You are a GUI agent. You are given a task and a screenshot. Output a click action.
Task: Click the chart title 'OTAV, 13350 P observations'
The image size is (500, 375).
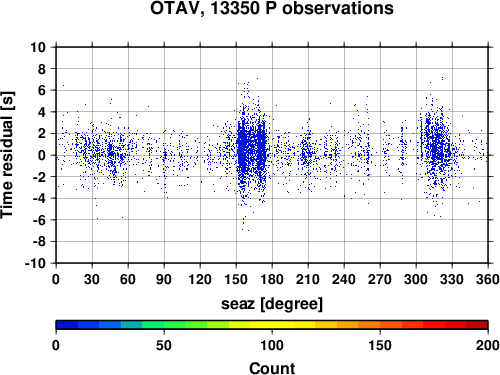click(272, 8)
